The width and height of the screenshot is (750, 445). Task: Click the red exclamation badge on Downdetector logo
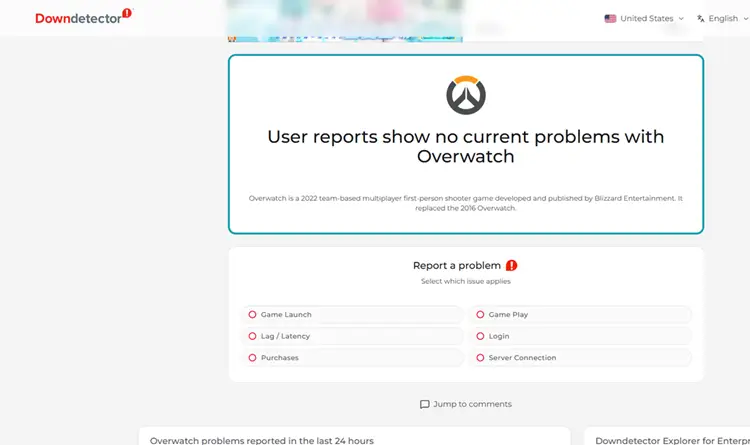(127, 13)
